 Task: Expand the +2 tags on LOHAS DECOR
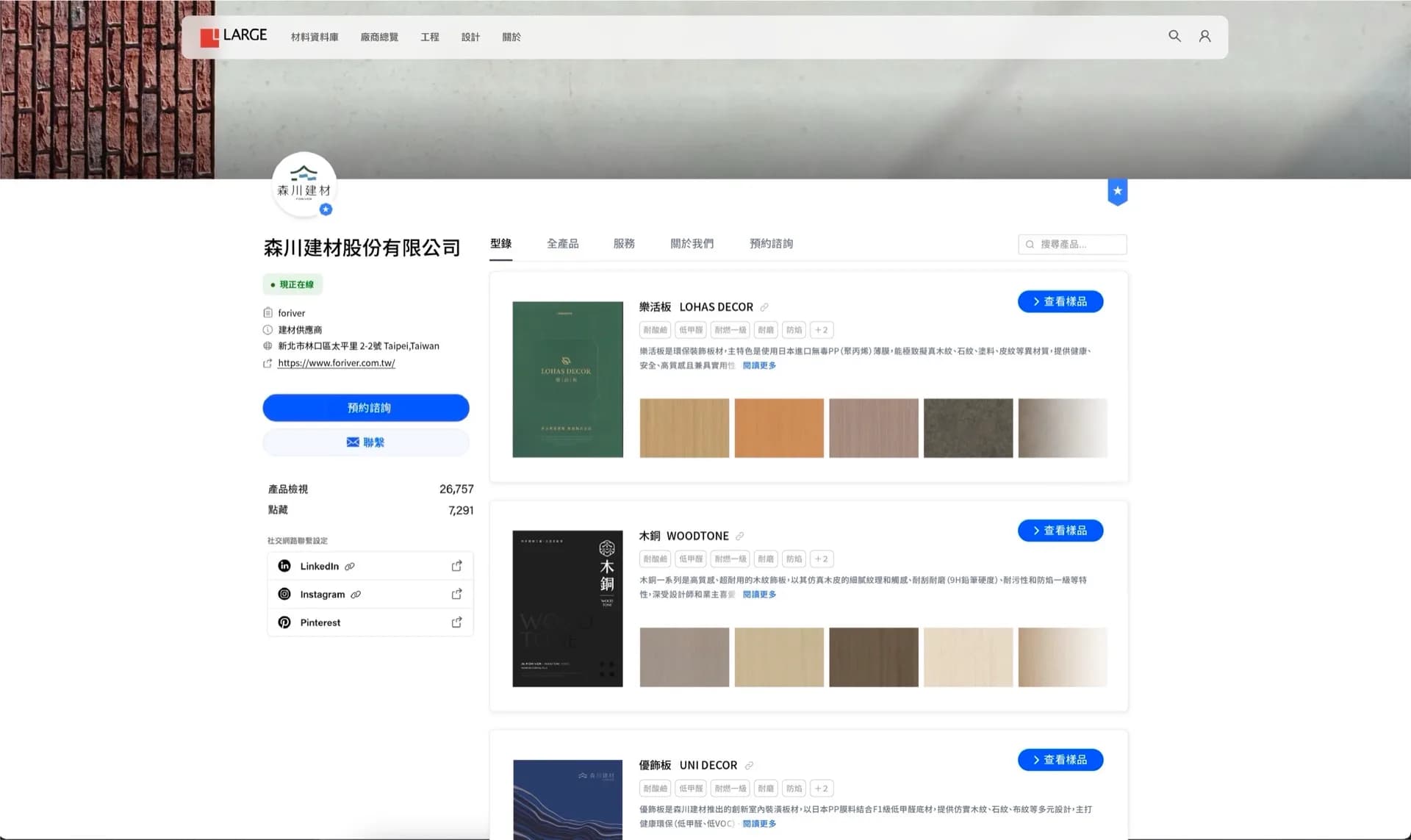pos(822,330)
